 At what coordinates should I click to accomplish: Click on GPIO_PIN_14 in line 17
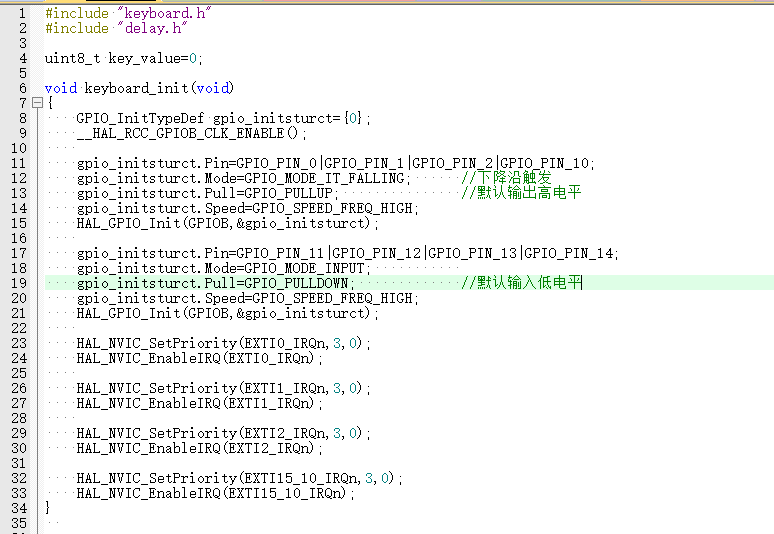(569, 253)
